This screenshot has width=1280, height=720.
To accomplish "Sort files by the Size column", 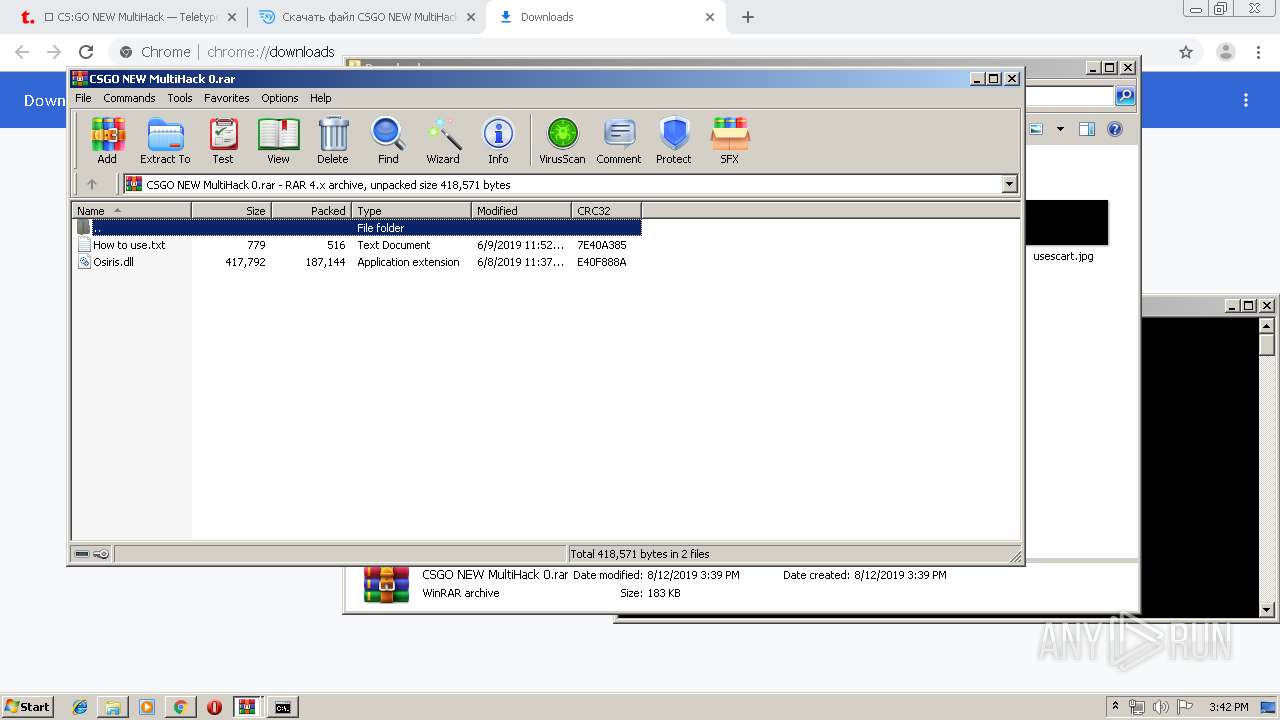I will click(231, 210).
